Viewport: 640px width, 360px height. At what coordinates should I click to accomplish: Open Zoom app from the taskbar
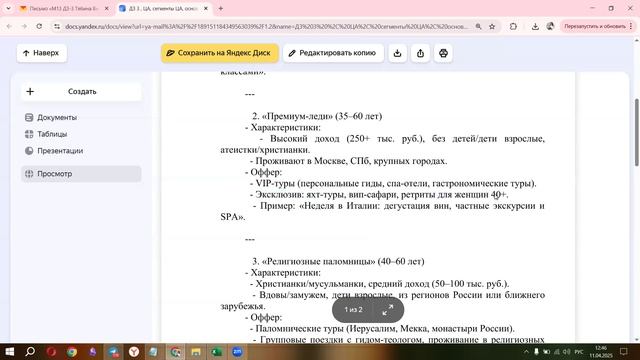pyautogui.click(x=238, y=351)
